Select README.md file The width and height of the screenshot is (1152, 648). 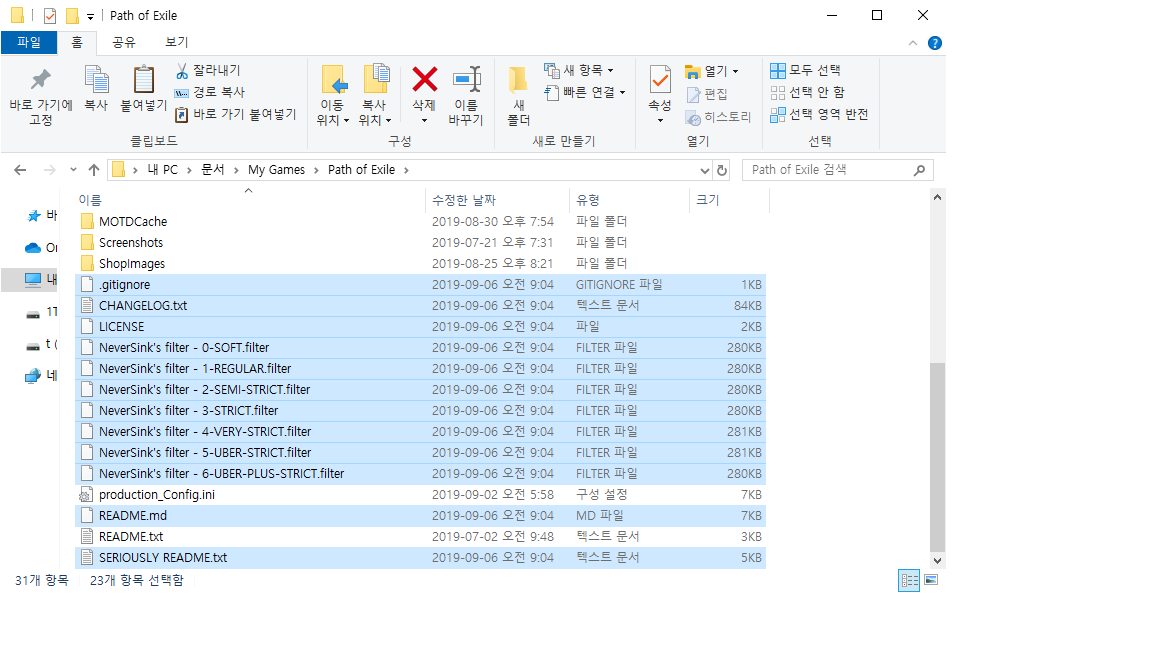[420, 516]
